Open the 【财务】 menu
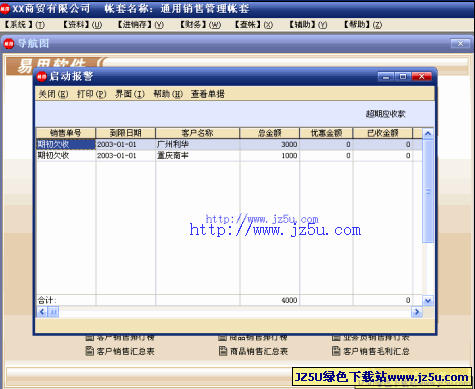475x389 pixels. 200,25
